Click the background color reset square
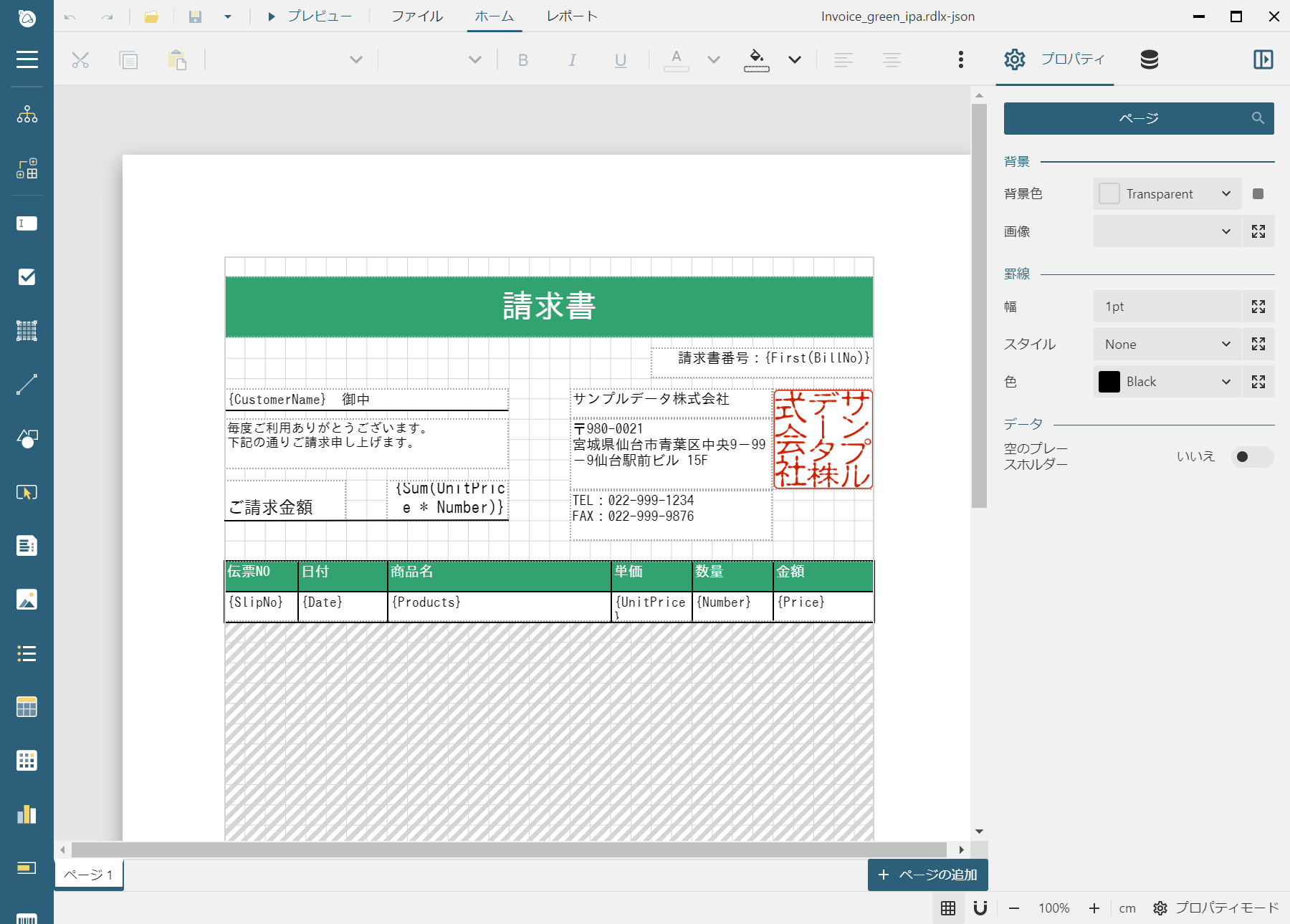Screen dimensions: 1290x924 pyautogui.click(x=1258, y=193)
